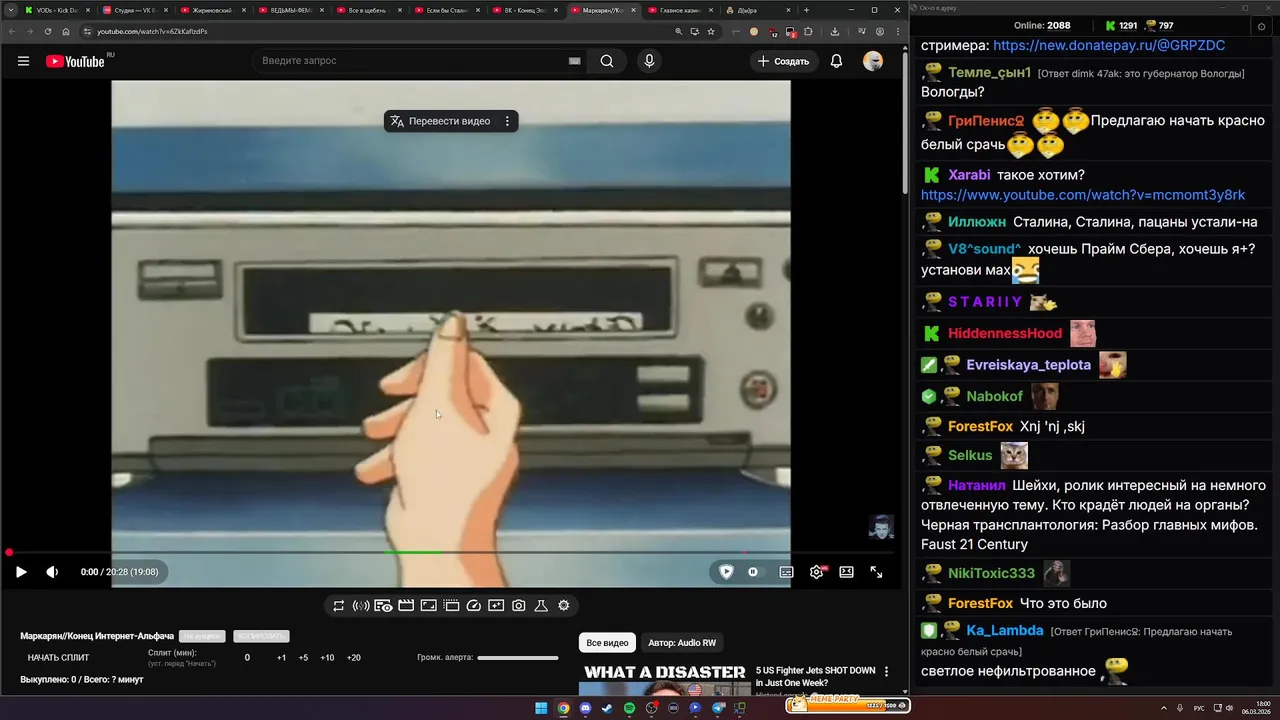Screen dimensions: 1280x720
Task: Seek on the video progress bar
Action: (x=450, y=552)
